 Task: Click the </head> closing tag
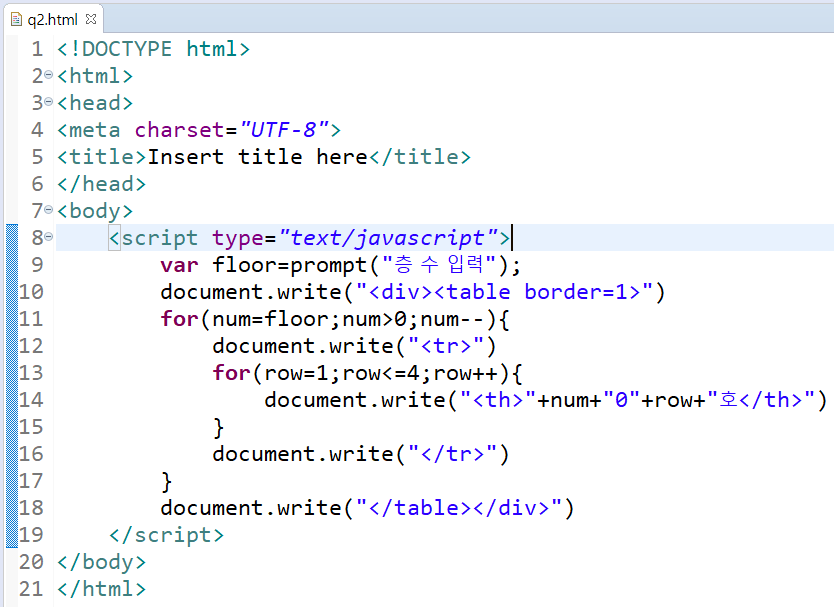tap(101, 184)
